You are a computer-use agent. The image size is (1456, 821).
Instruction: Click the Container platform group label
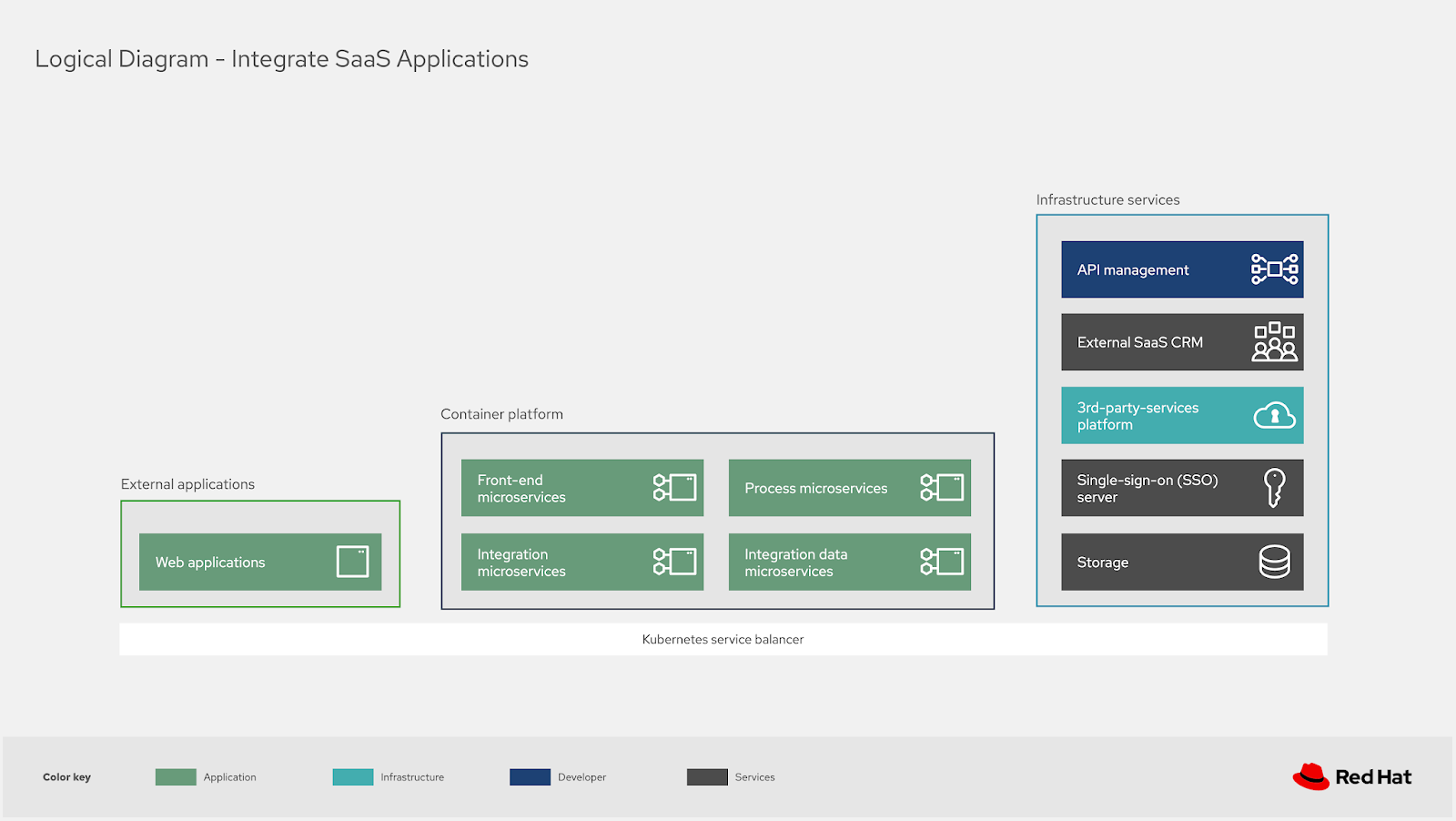tap(501, 413)
